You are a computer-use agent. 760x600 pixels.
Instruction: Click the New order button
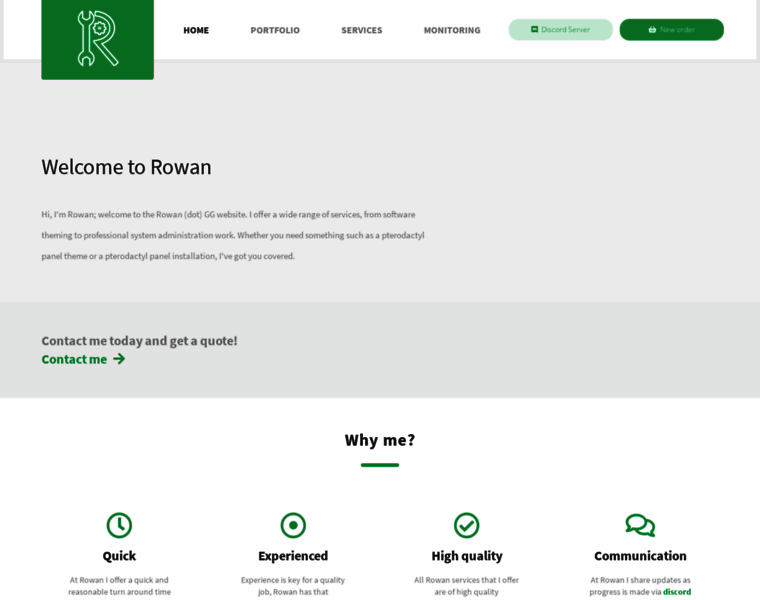(671, 30)
